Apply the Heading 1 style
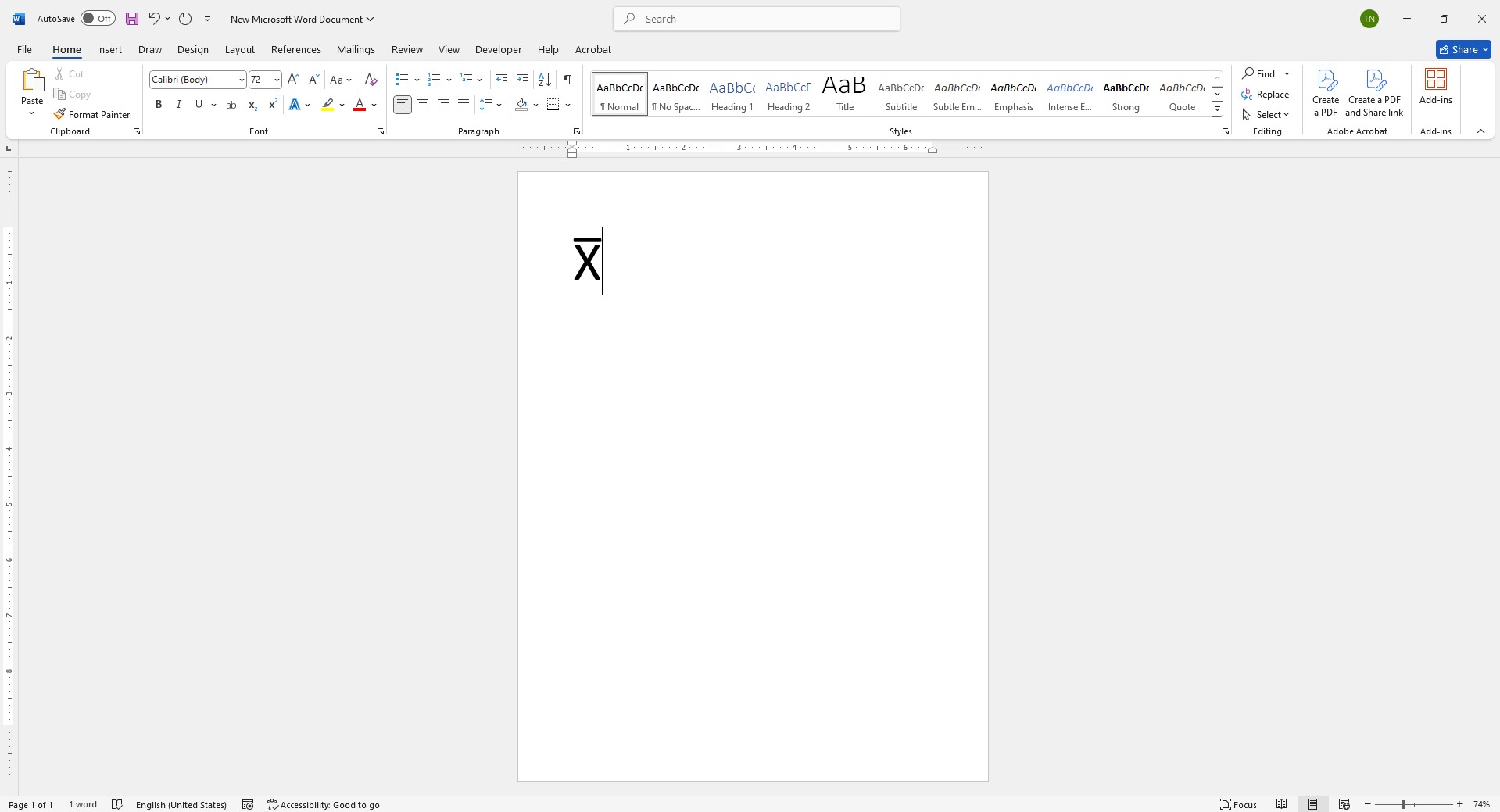 pyautogui.click(x=732, y=94)
